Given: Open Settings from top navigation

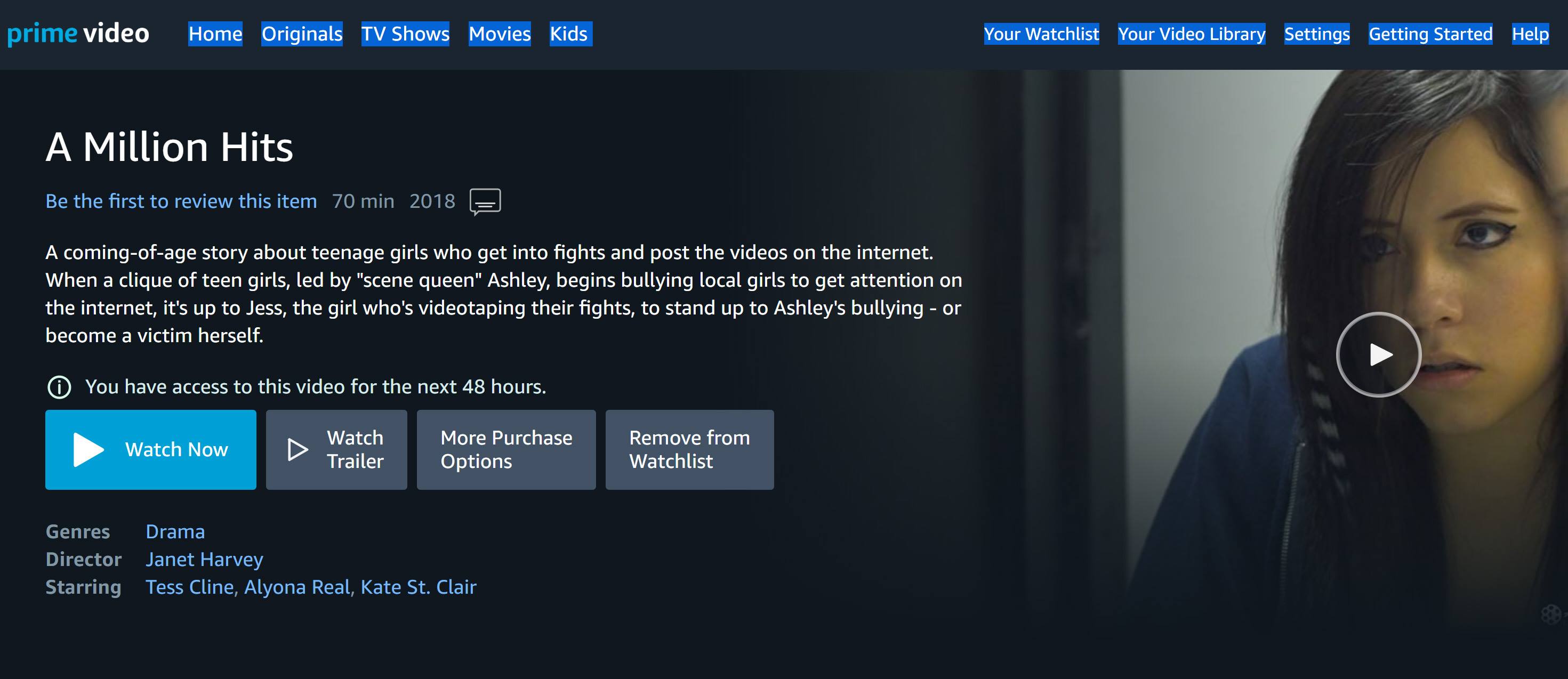Looking at the screenshot, I should (x=1317, y=34).
